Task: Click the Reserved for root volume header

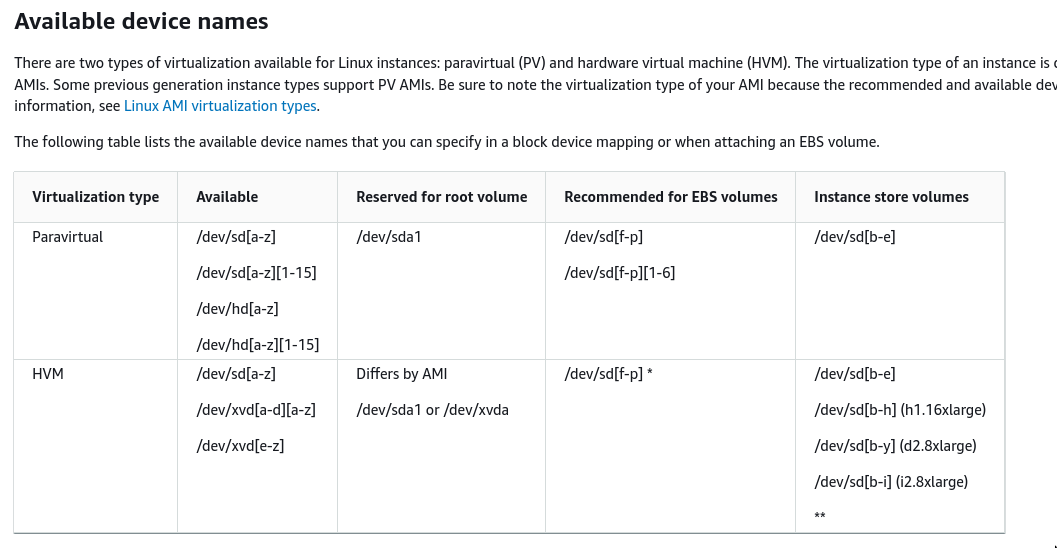Action: [441, 197]
